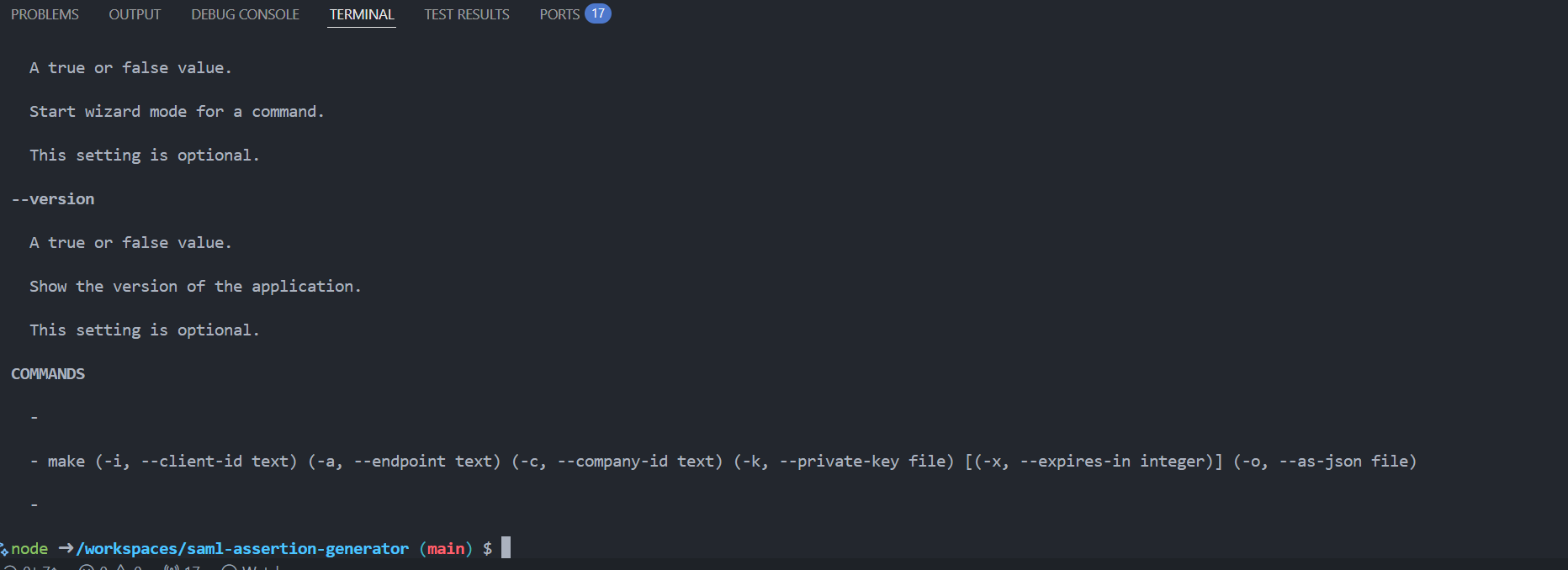Click the forwarded ports antenna icon in status bar
This screenshot has width=1568, height=570.
tap(172, 567)
